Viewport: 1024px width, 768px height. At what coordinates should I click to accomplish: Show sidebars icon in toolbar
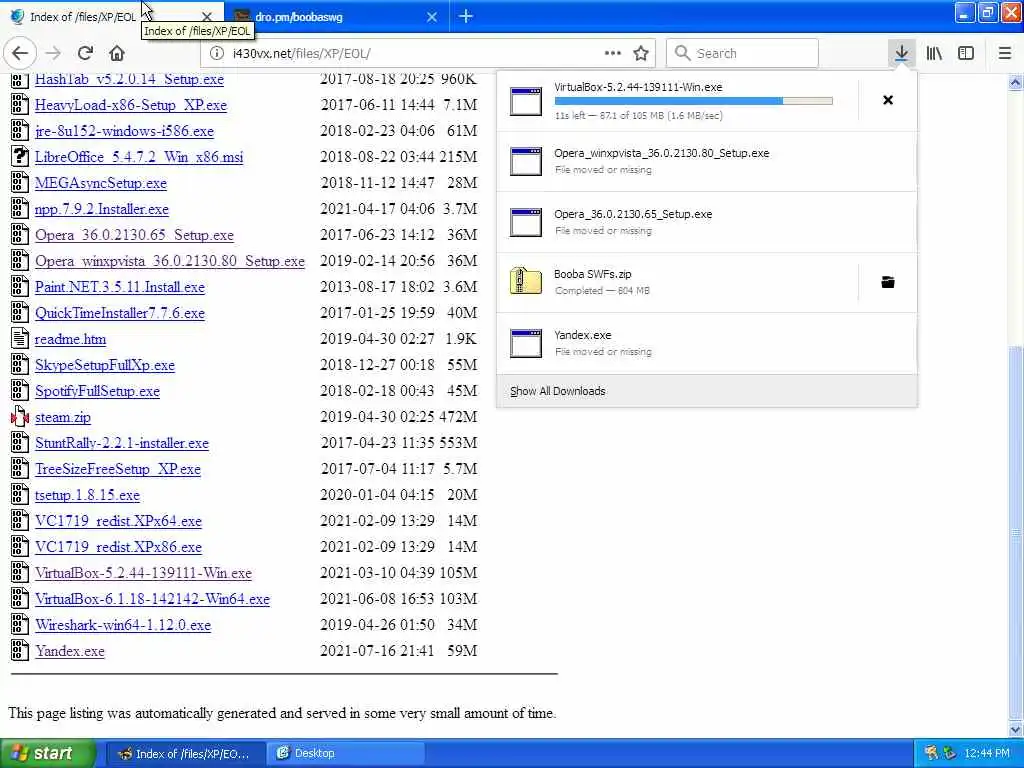click(966, 54)
